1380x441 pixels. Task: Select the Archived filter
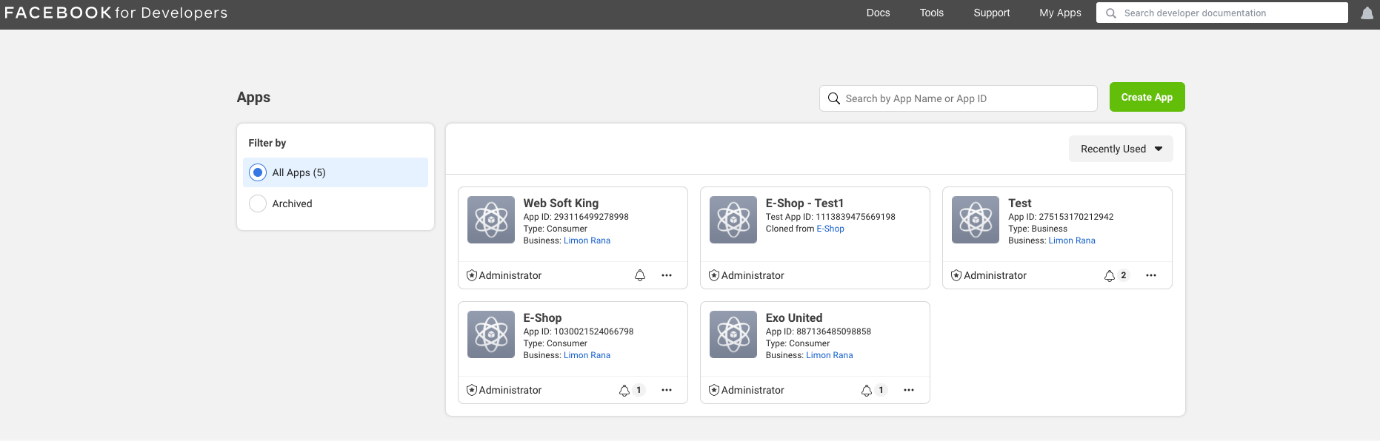click(x=335, y=203)
